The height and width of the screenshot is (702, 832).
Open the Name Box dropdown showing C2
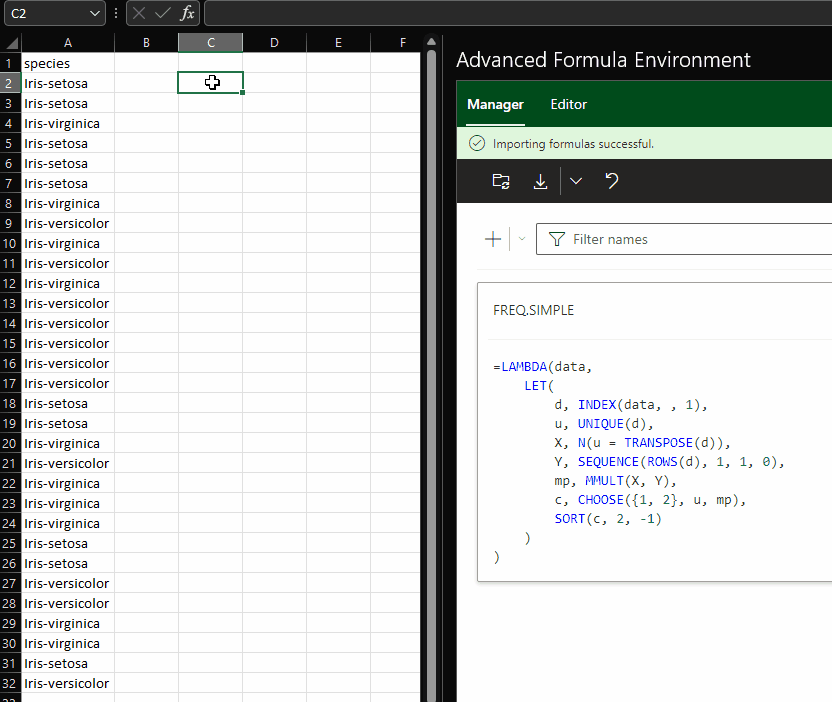click(95, 13)
